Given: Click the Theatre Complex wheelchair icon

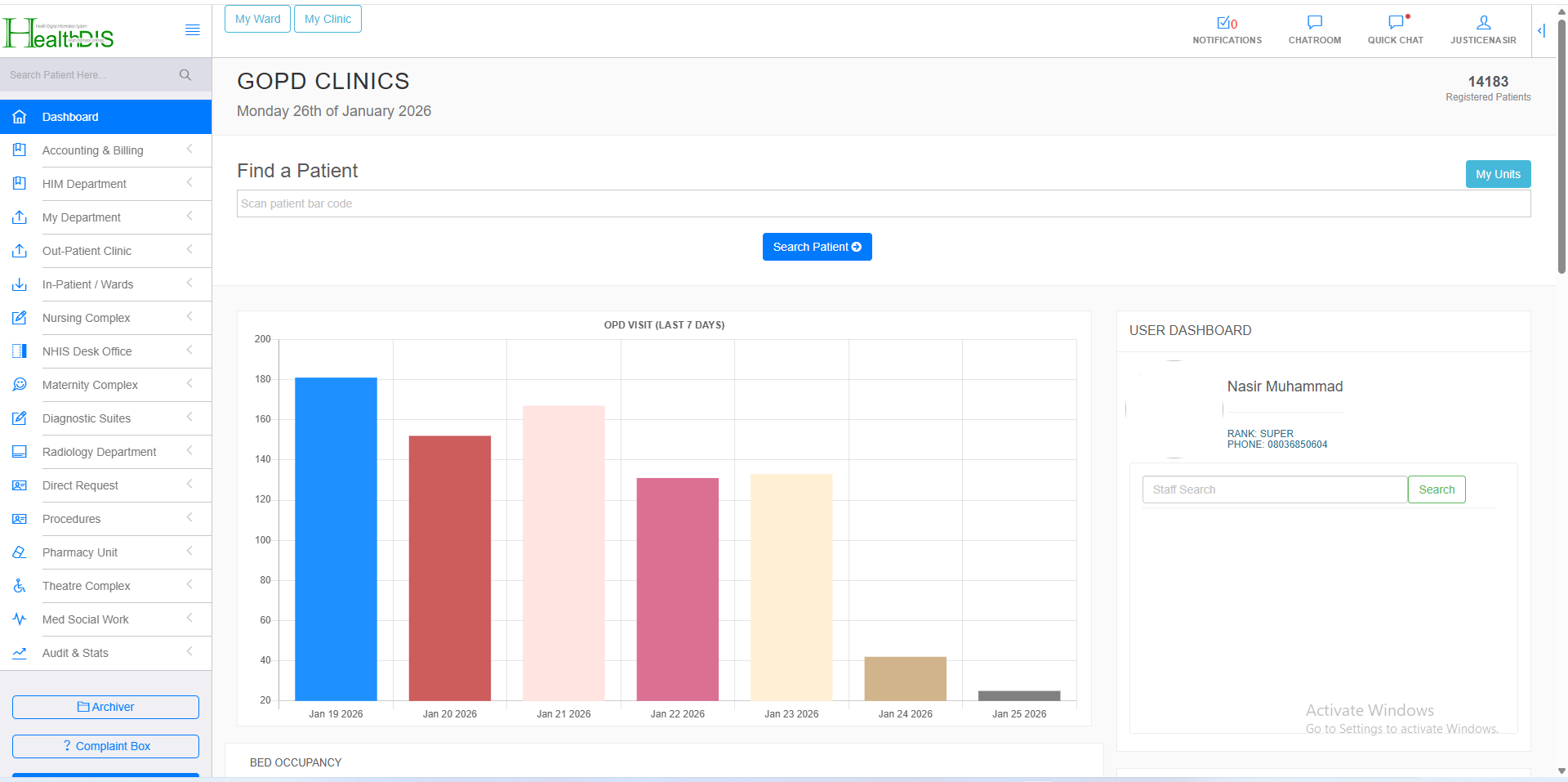Looking at the screenshot, I should coord(20,586).
